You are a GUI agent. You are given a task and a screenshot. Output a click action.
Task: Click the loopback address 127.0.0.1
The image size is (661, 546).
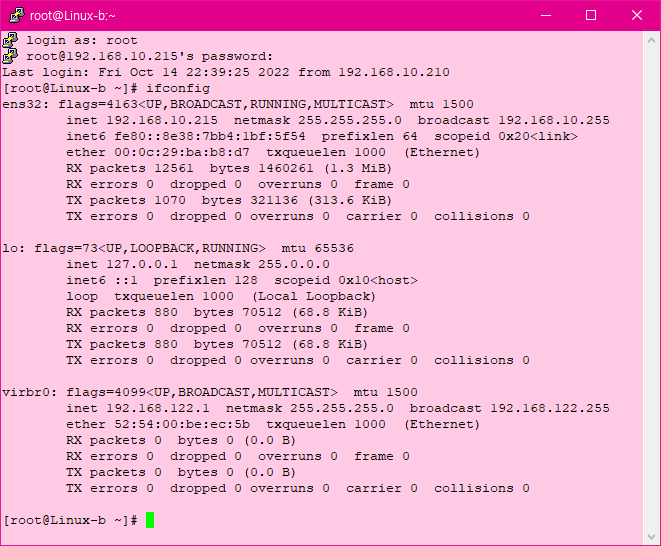tap(142, 264)
